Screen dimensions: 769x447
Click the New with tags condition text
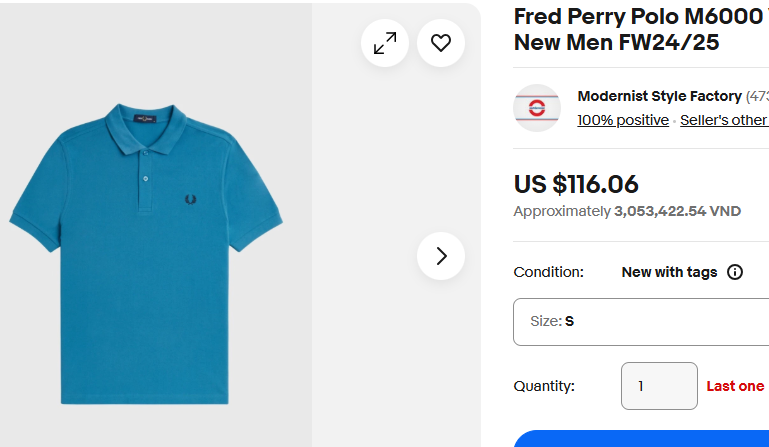669,272
